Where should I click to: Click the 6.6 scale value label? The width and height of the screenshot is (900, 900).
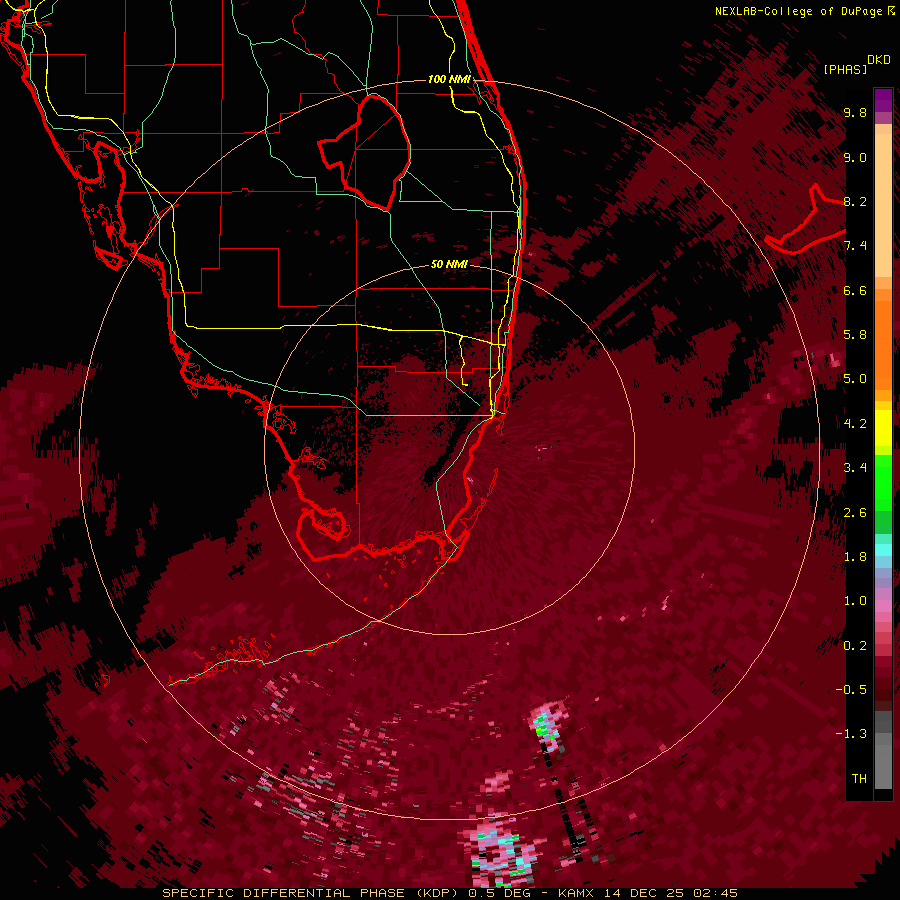click(x=855, y=290)
